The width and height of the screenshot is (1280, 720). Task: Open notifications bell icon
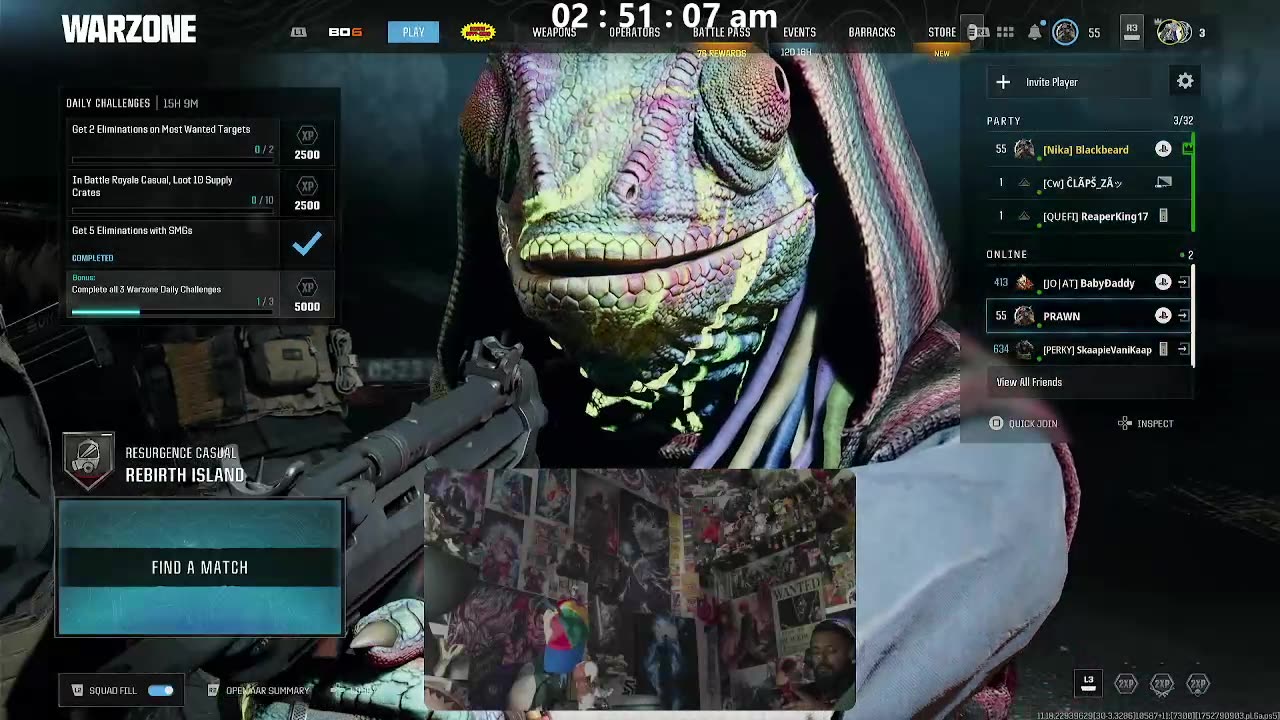coord(1035,33)
